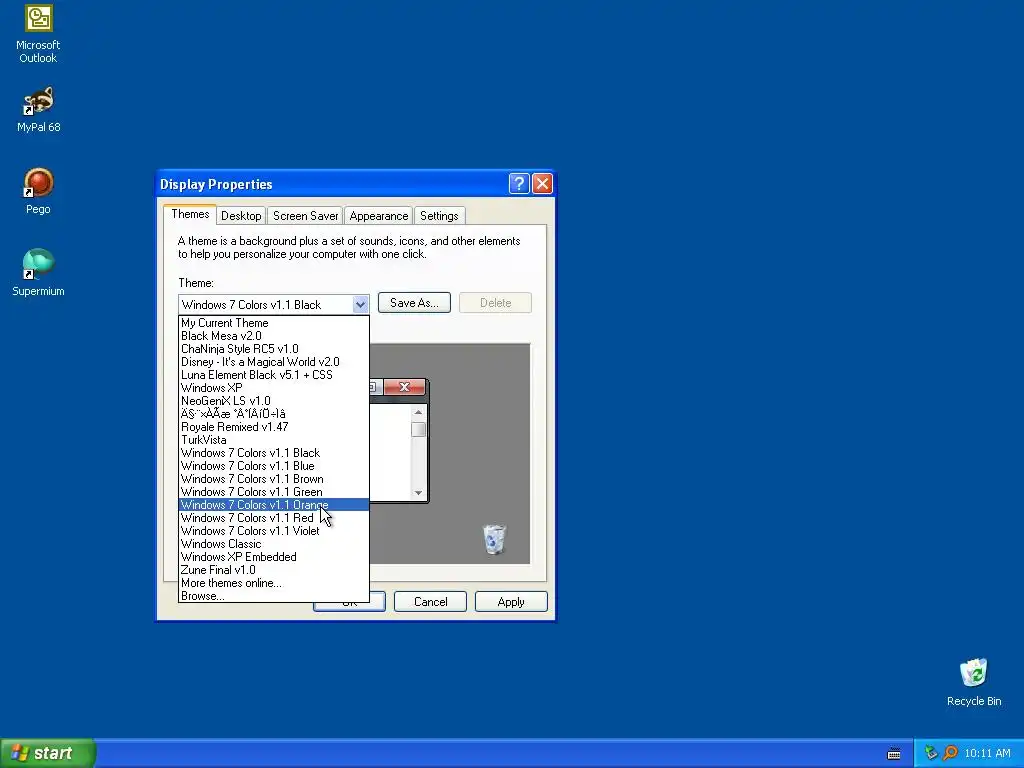This screenshot has width=1024, height=768.
Task: Choose the Windows XP theme
Action: [274, 388]
